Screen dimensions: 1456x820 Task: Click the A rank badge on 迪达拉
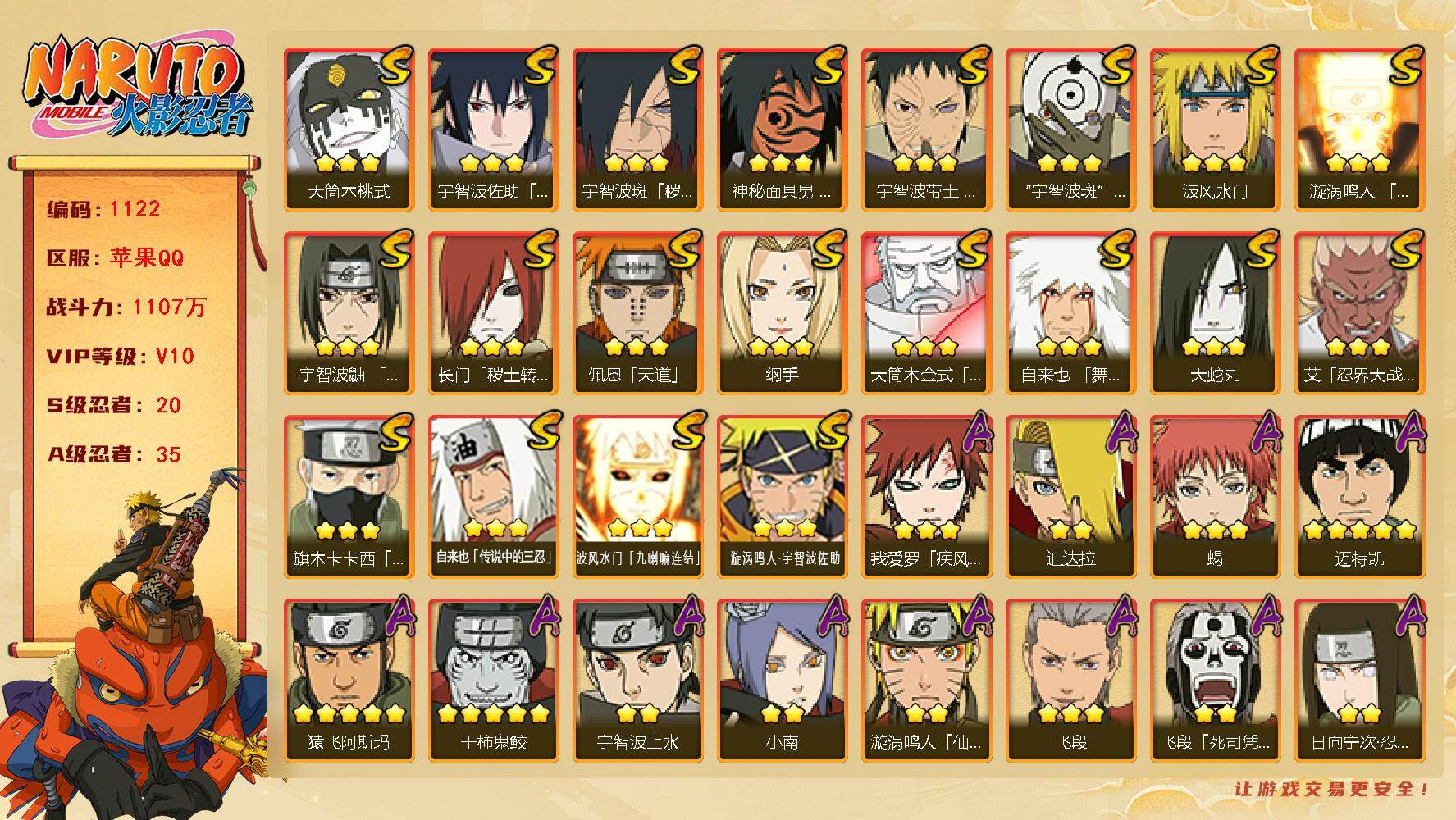[x=1121, y=433]
